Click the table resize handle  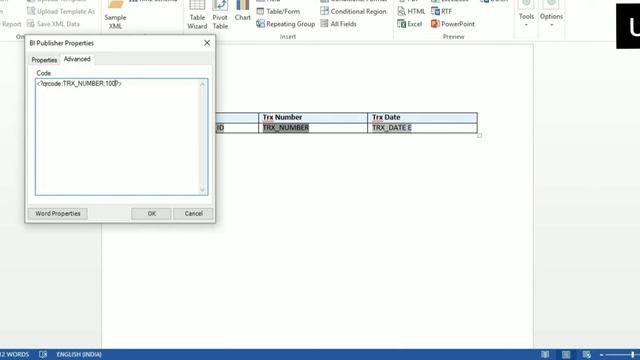tap(480, 136)
